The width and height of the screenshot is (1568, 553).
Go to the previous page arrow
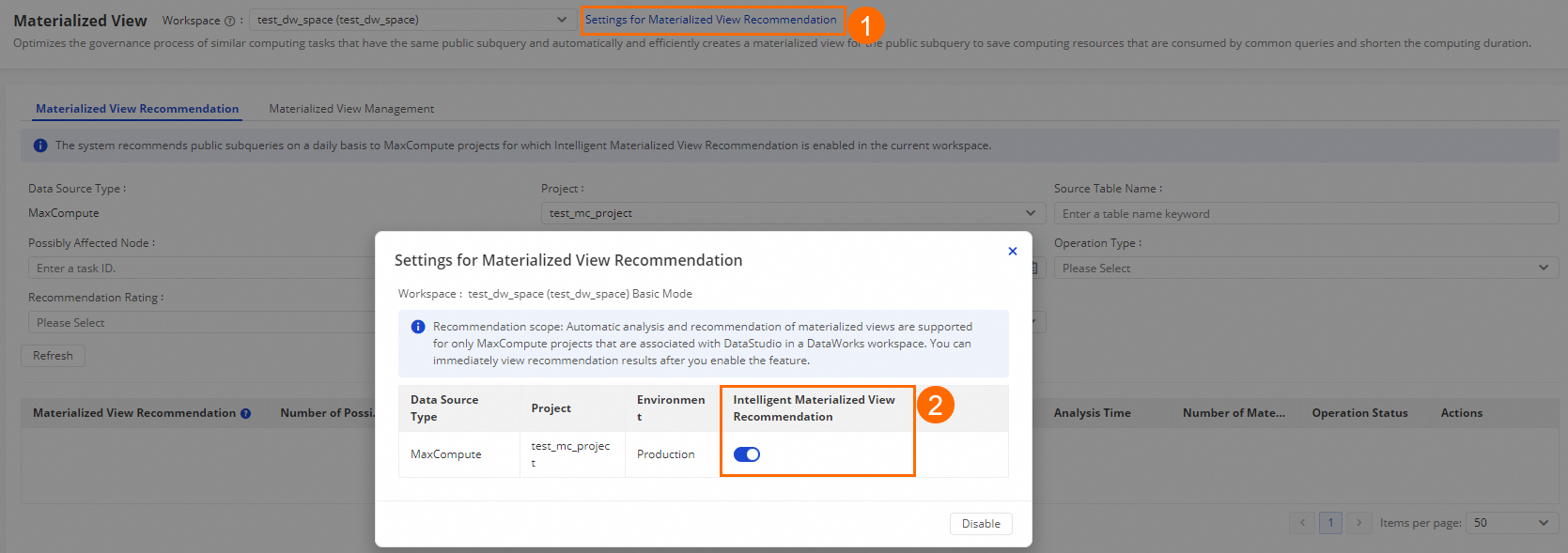(x=1302, y=523)
